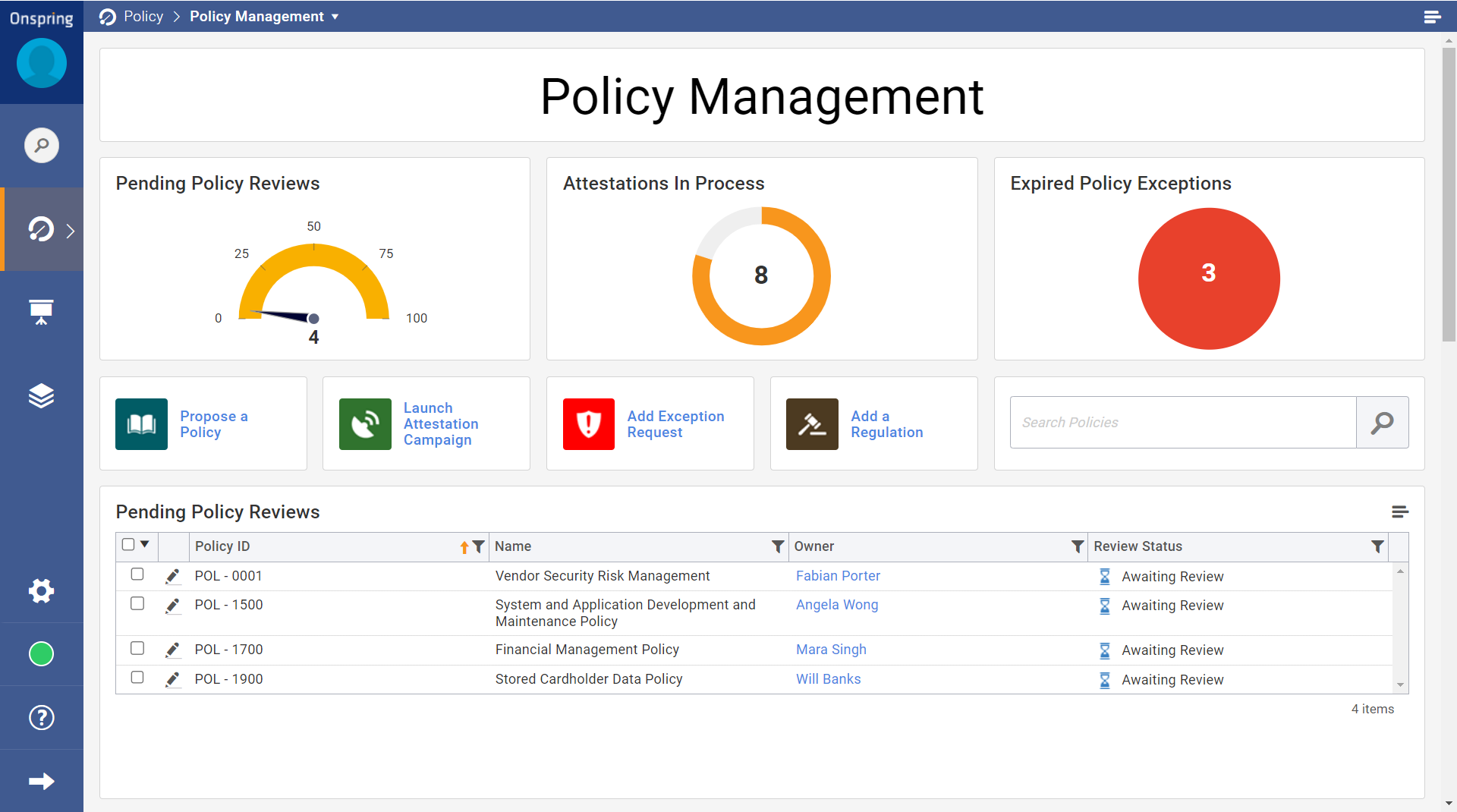
Task: Click the magnifier button beside Search Policies
Action: [1382, 423]
